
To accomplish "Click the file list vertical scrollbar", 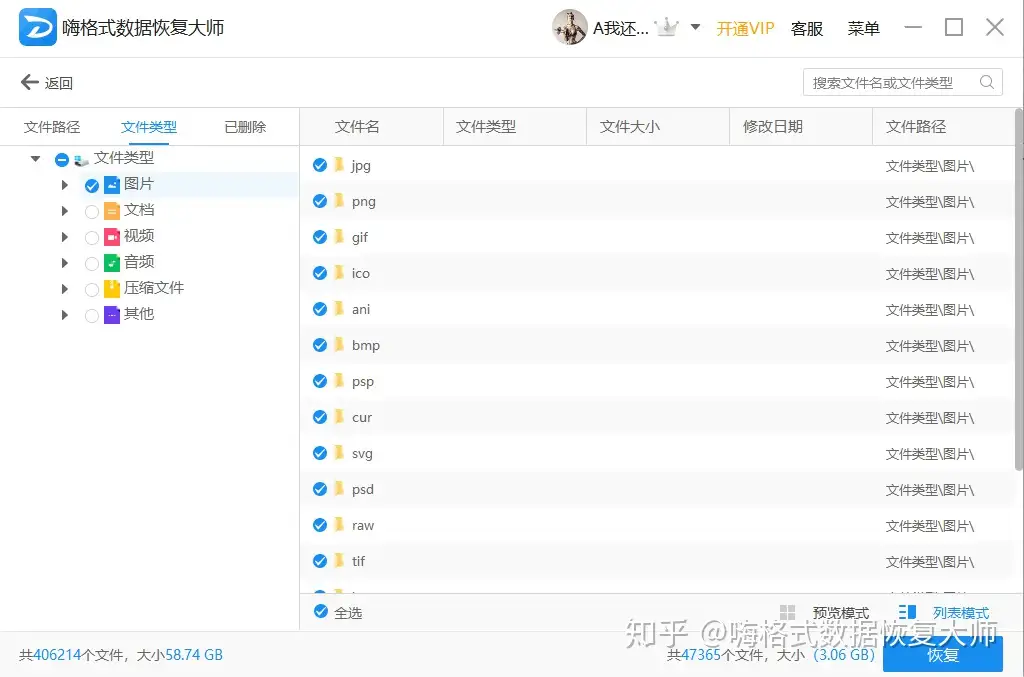I will [1019, 289].
